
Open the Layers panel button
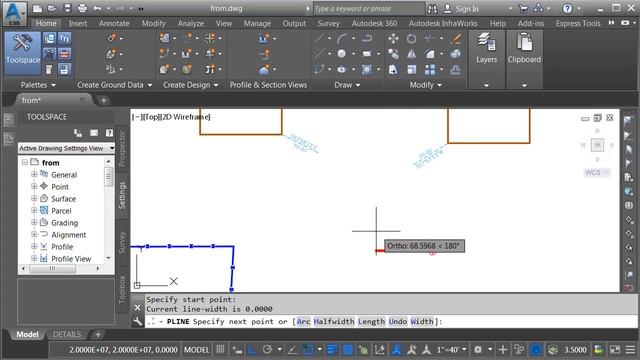point(487,59)
